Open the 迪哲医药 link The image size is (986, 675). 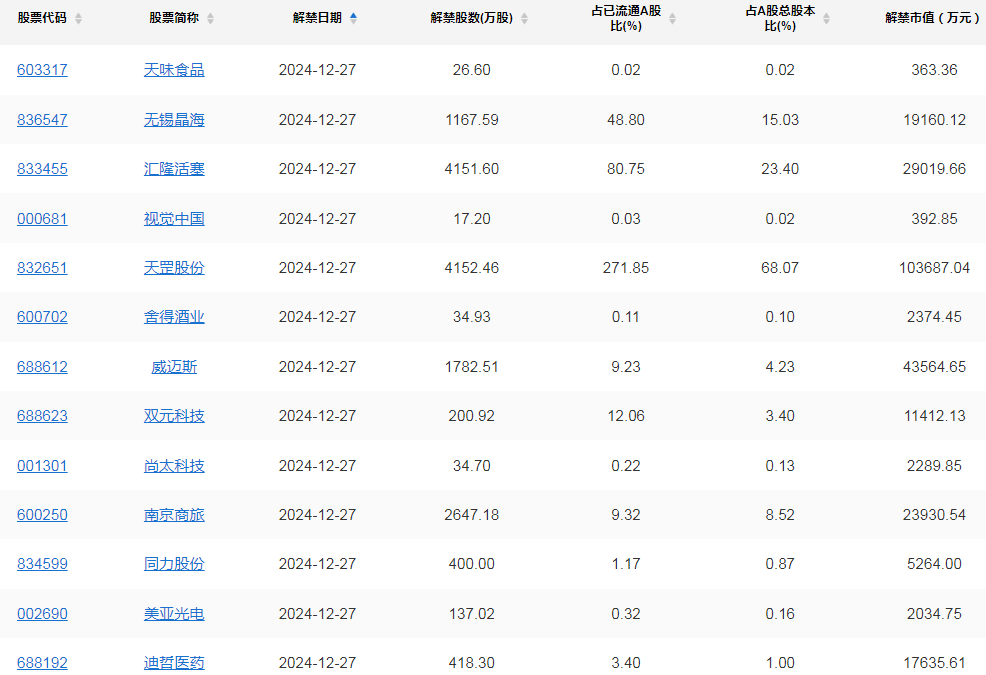174,662
